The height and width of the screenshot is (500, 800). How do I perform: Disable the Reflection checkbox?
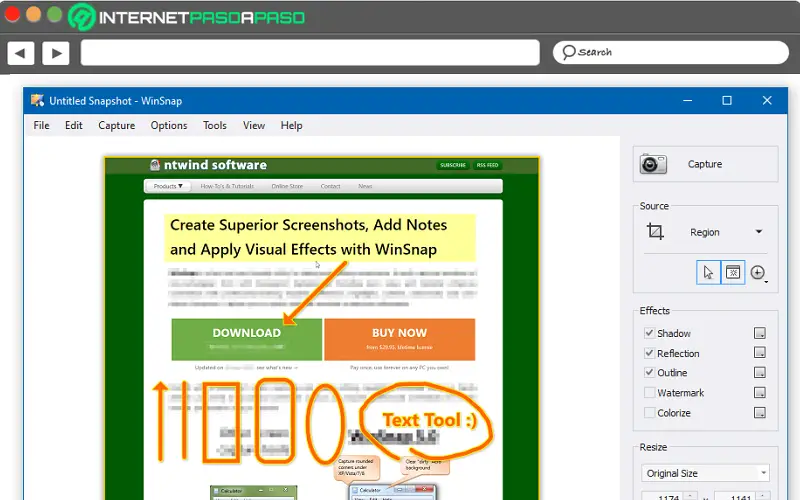click(x=649, y=353)
